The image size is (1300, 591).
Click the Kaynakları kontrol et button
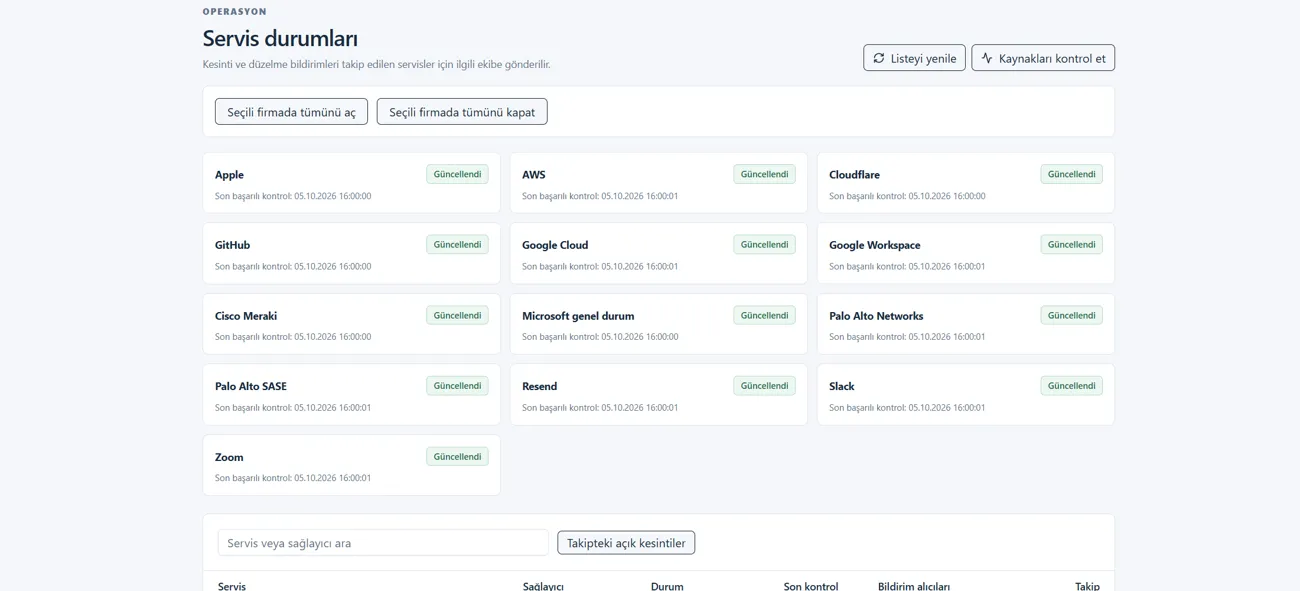pyautogui.click(x=1043, y=58)
